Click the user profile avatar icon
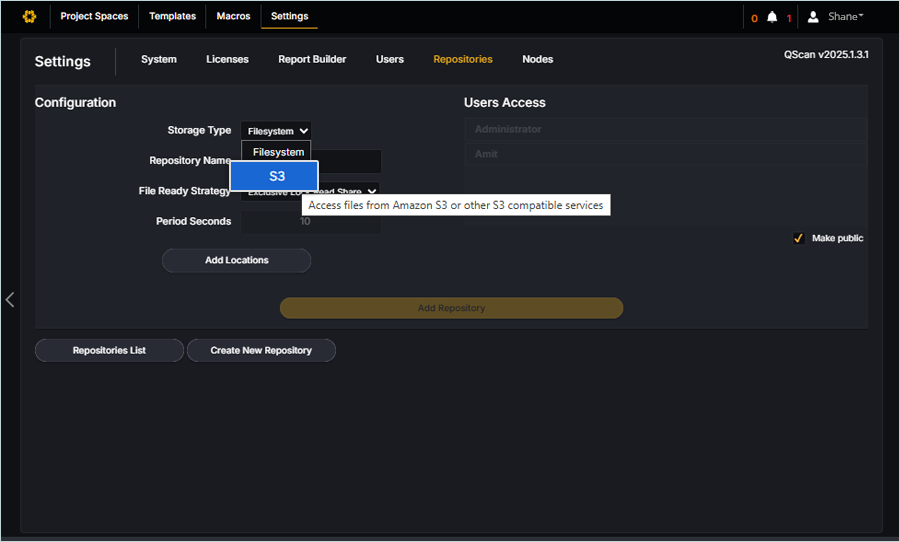 coord(814,17)
